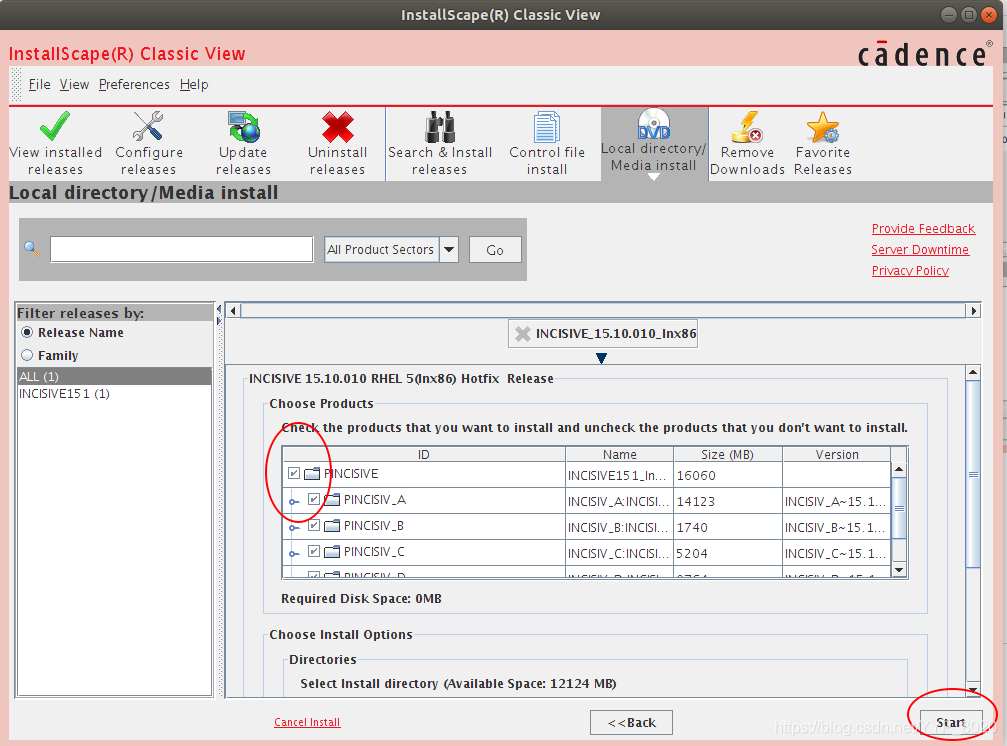
Task: Click the horizontal scrollbar left arrow
Action: tap(234, 311)
